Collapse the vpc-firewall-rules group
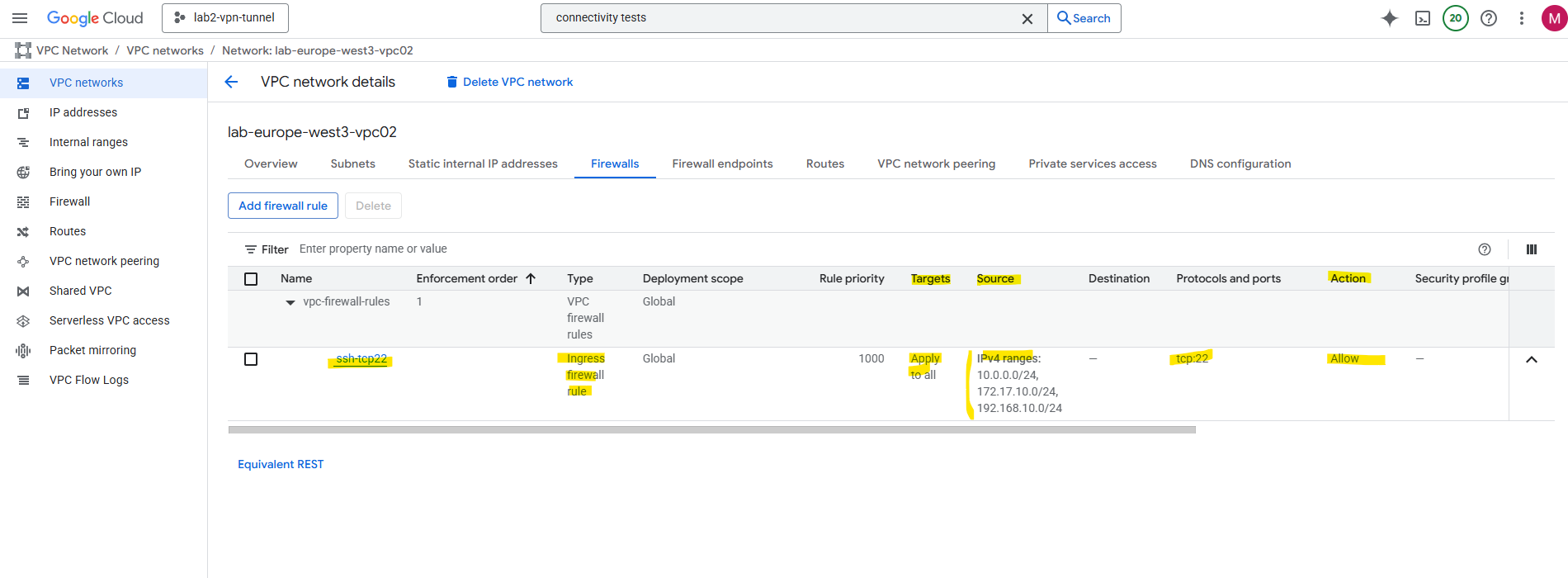 290,302
